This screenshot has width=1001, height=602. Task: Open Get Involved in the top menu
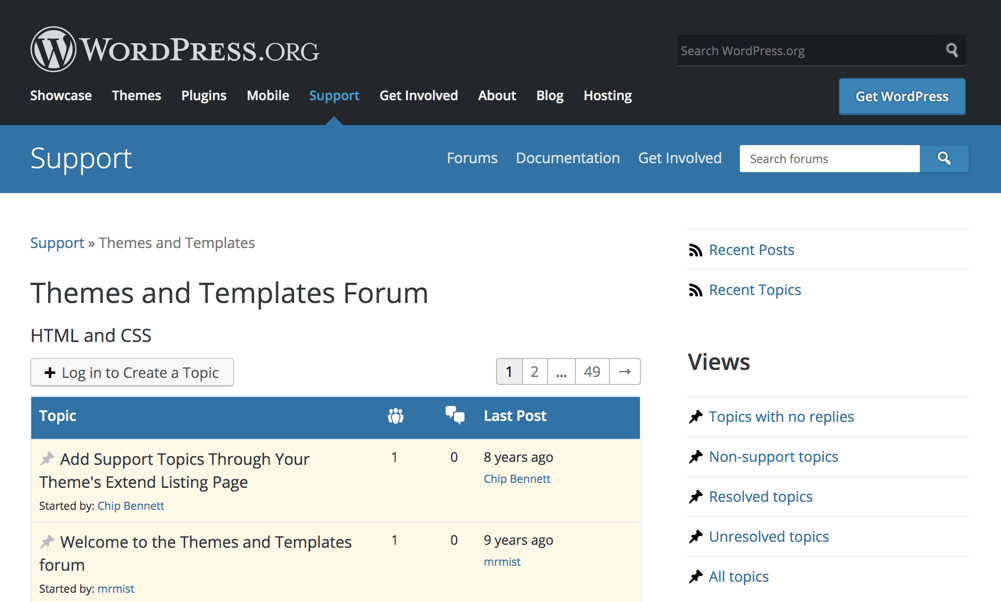point(419,96)
